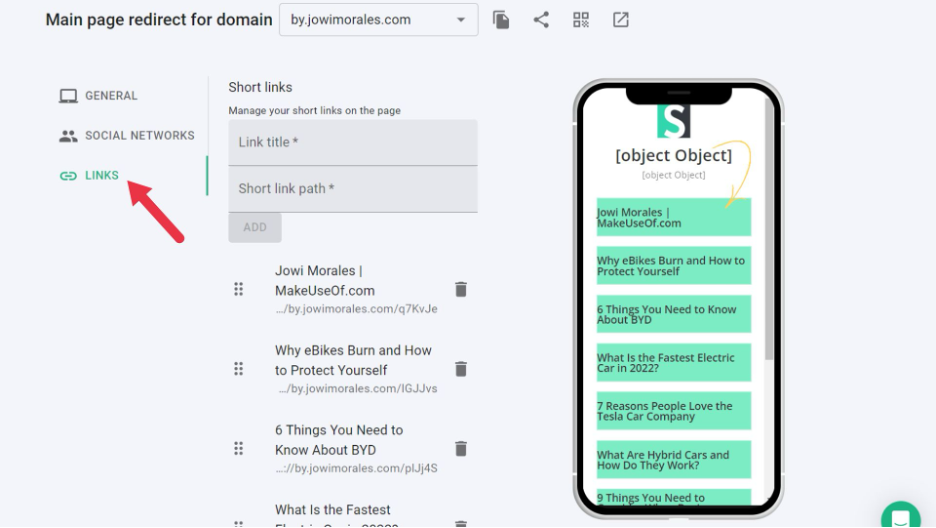
Task: Open the green chat widget icon
Action: (900, 516)
